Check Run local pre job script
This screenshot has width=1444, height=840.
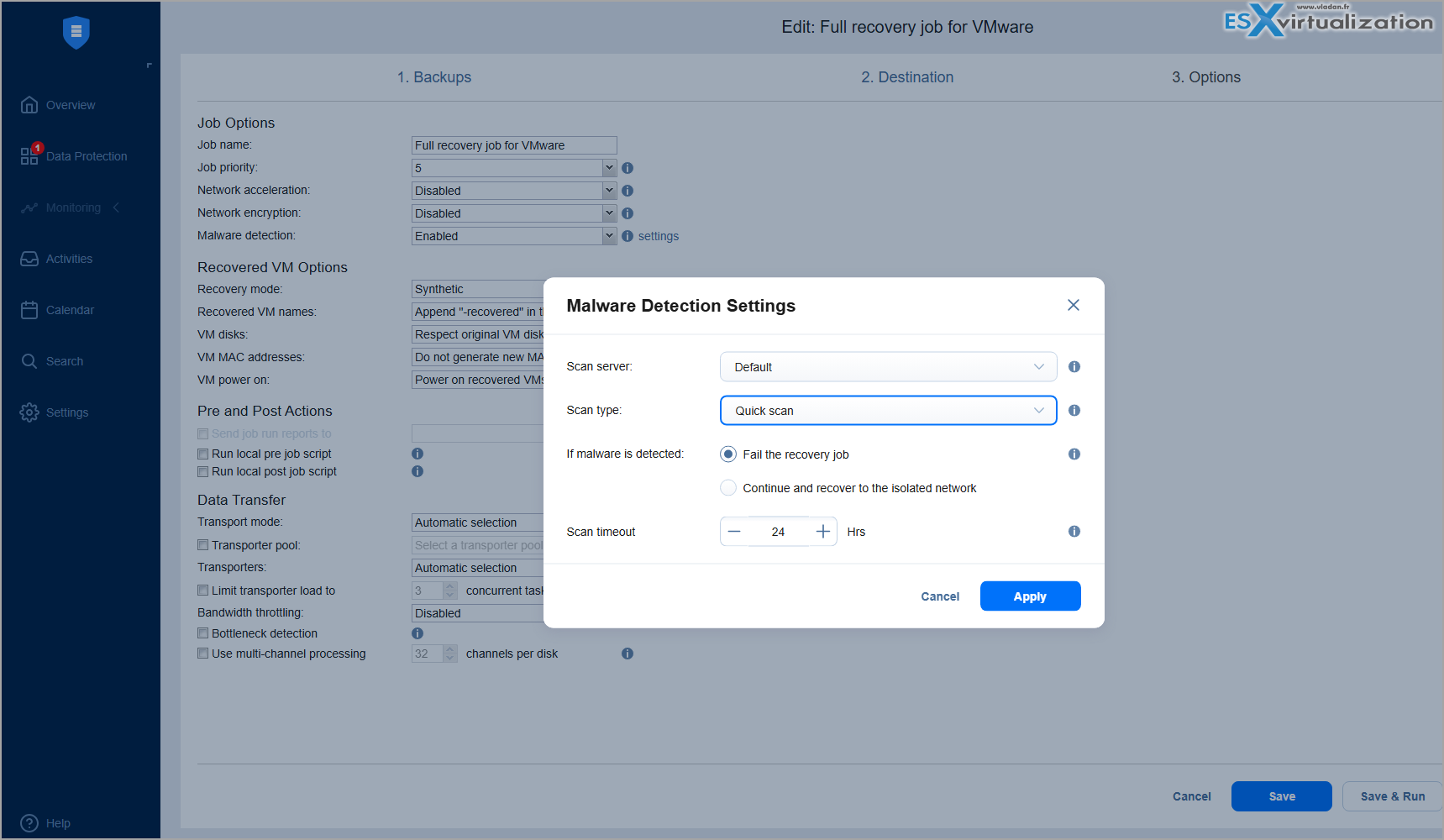click(x=202, y=454)
